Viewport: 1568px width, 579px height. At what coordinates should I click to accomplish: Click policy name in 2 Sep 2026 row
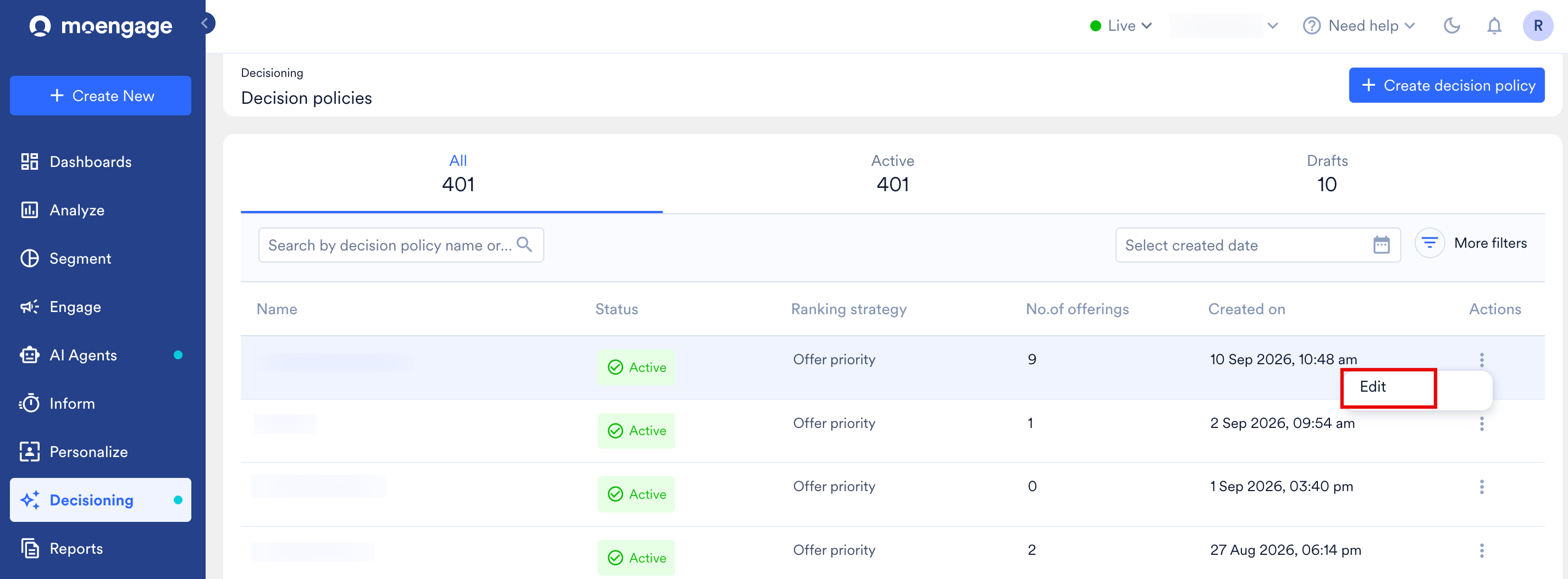click(x=285, y=424)
